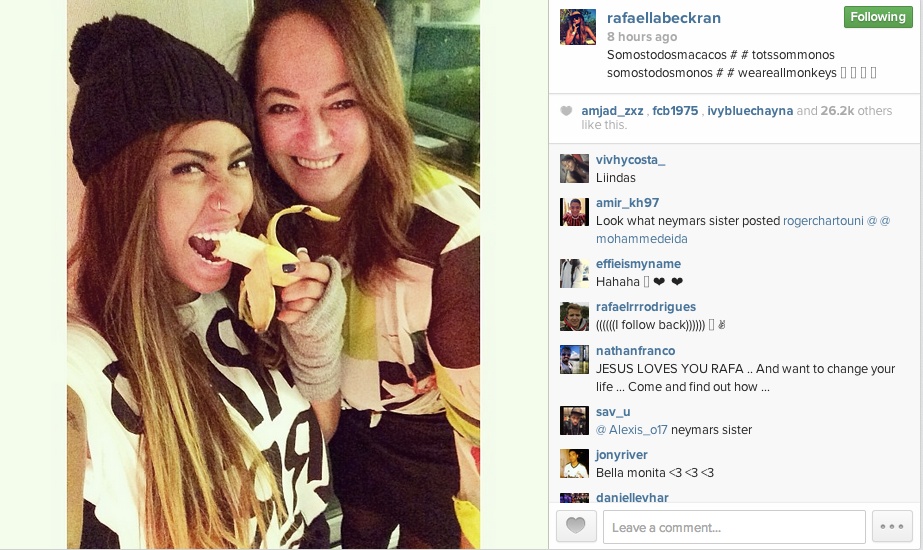This screenshot has height=550, width=923.
Task: Open the amjad_zxz liker profile link
Action: click(612, 111)
